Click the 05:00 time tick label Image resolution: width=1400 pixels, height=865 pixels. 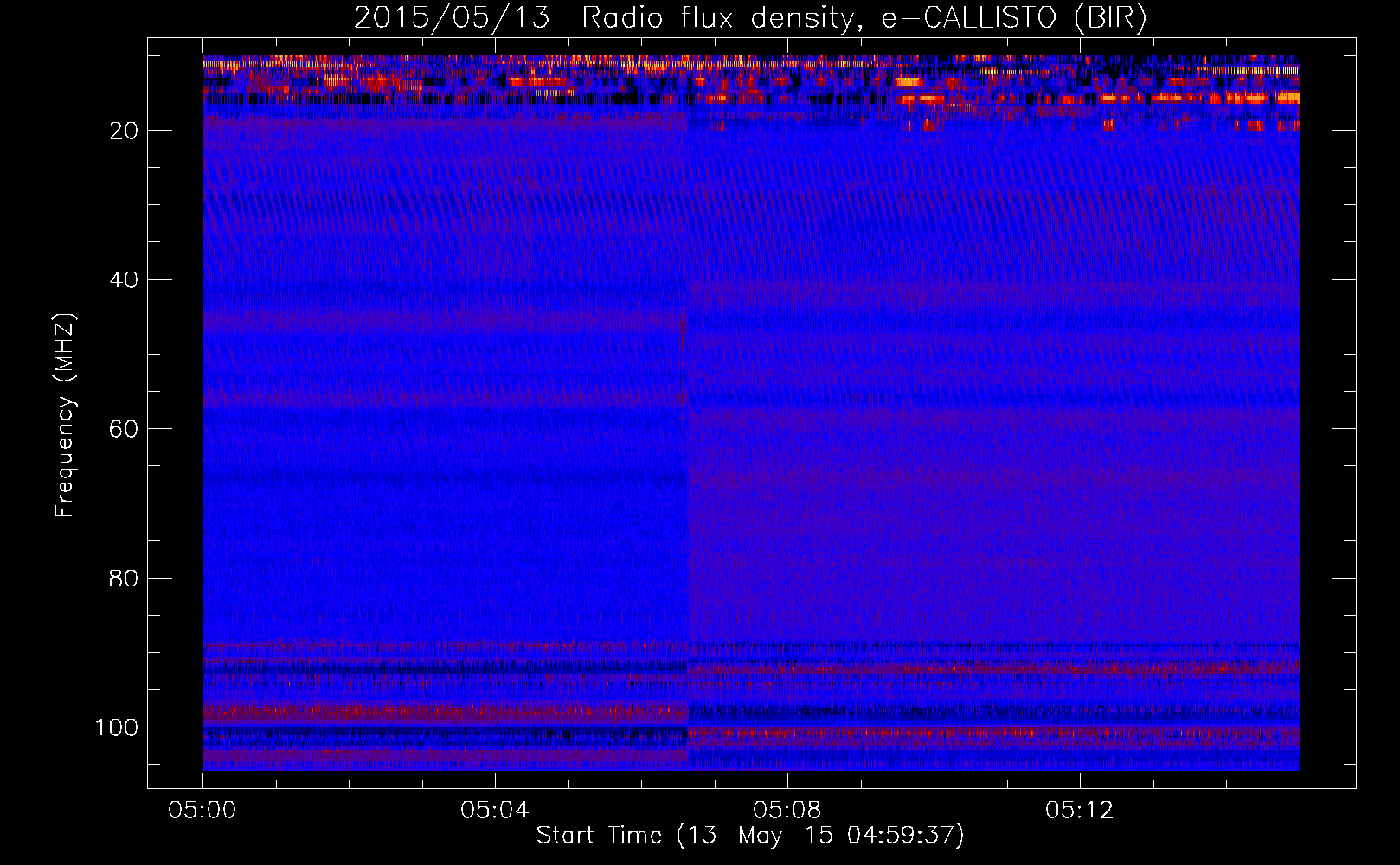(202, 811)
